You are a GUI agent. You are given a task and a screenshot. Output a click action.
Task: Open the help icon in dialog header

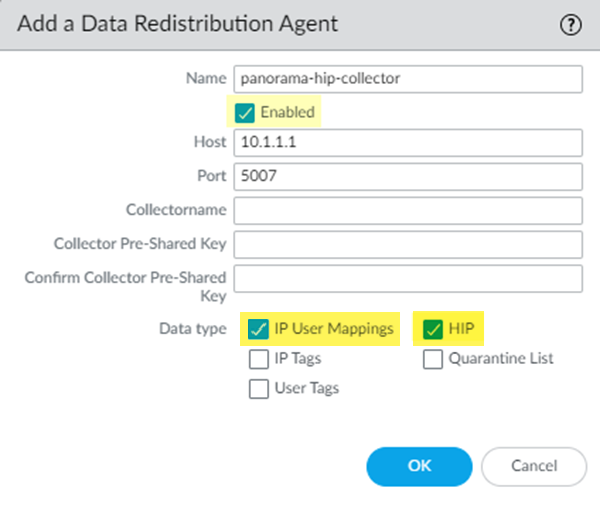571,26
